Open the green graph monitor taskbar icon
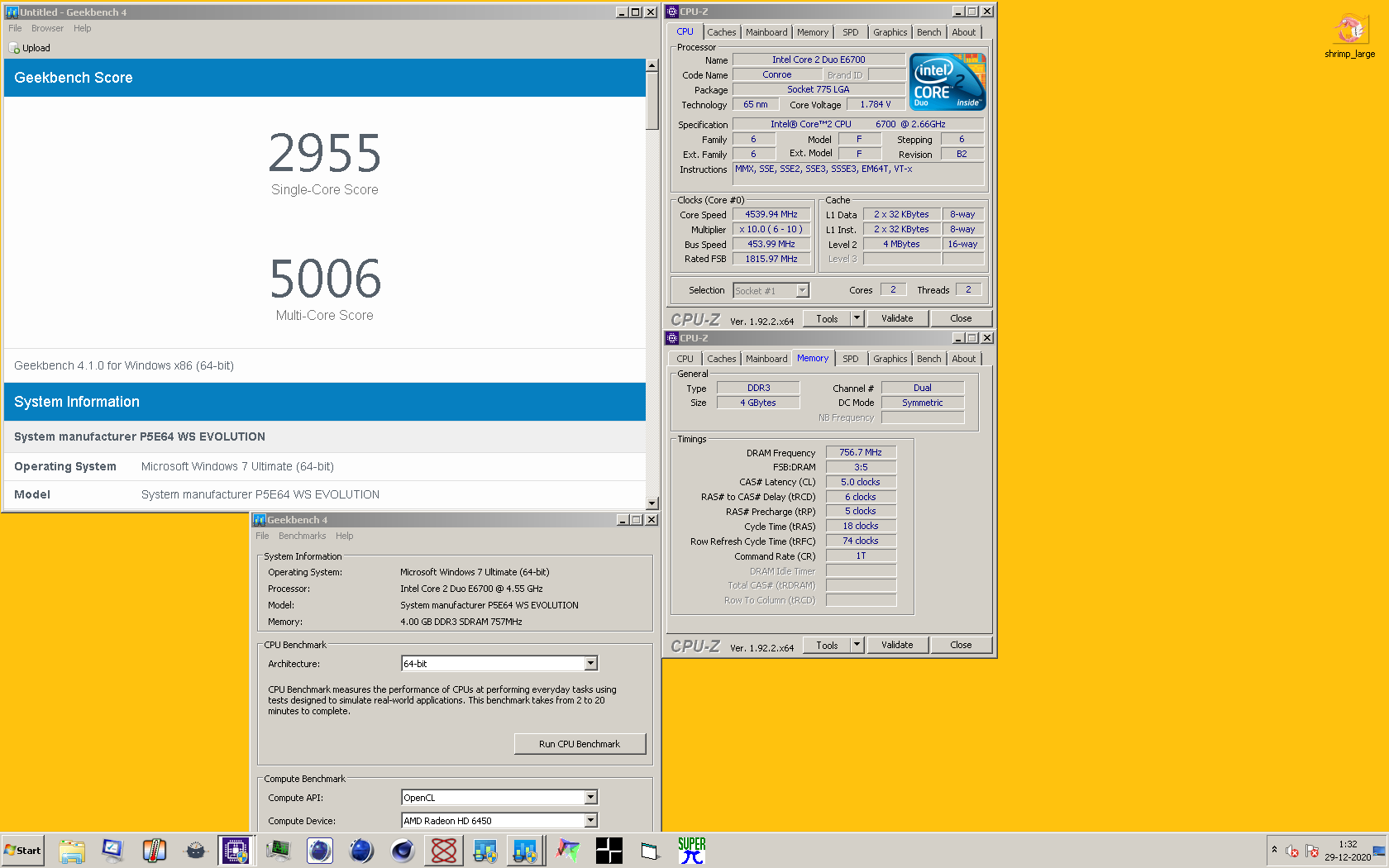Viewport: 1389px width, 868px height. tap(279, 851)
